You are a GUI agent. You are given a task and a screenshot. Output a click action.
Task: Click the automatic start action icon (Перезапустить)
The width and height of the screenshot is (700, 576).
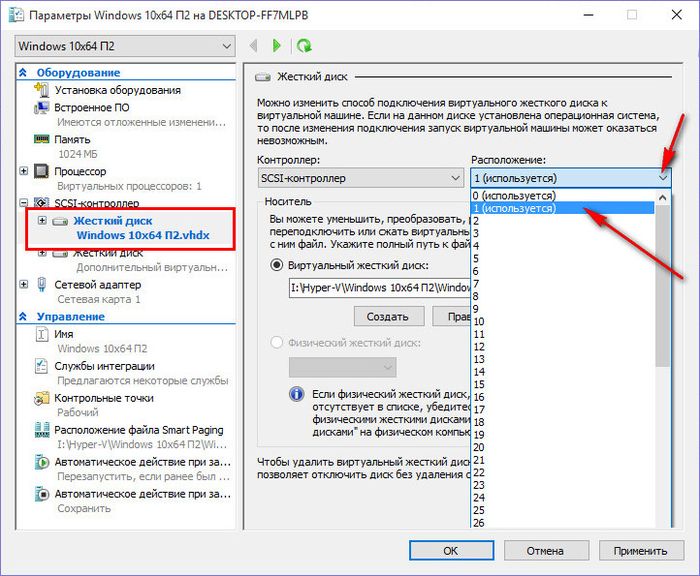(x=42, y=462)
